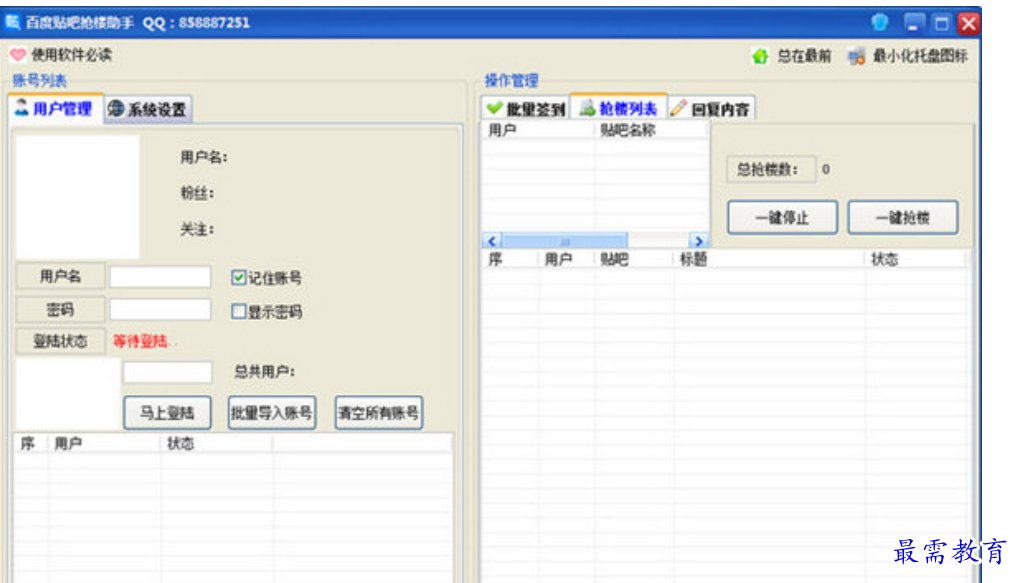
Task: Select the 抢楼列表 tab
Action: click(619, 108)
